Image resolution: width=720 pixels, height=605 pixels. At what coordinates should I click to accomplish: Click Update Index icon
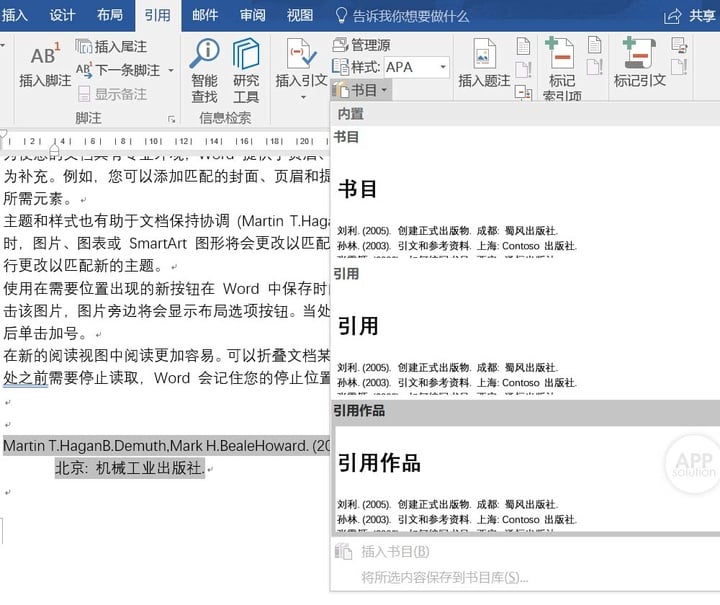tap(594, 67)
